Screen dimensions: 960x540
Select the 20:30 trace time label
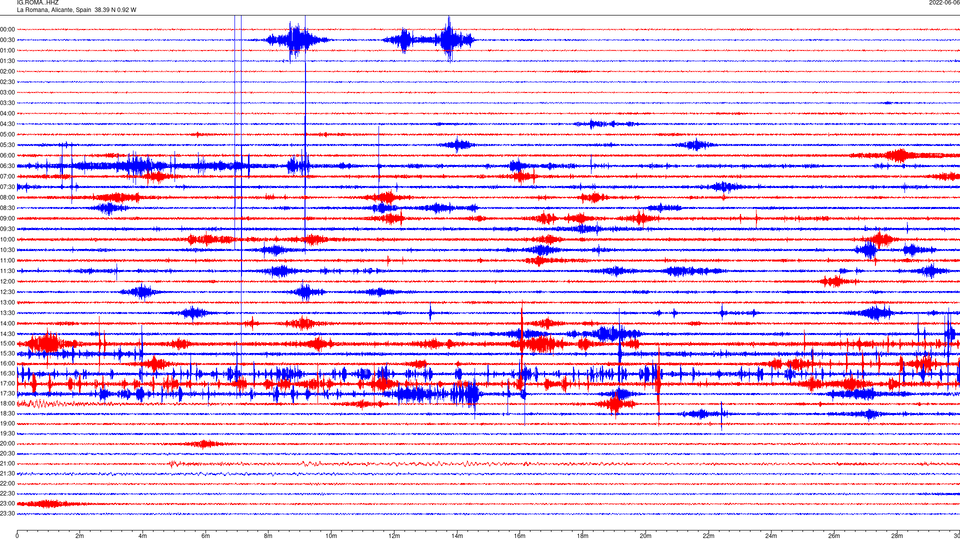click(x=7, y=453)
